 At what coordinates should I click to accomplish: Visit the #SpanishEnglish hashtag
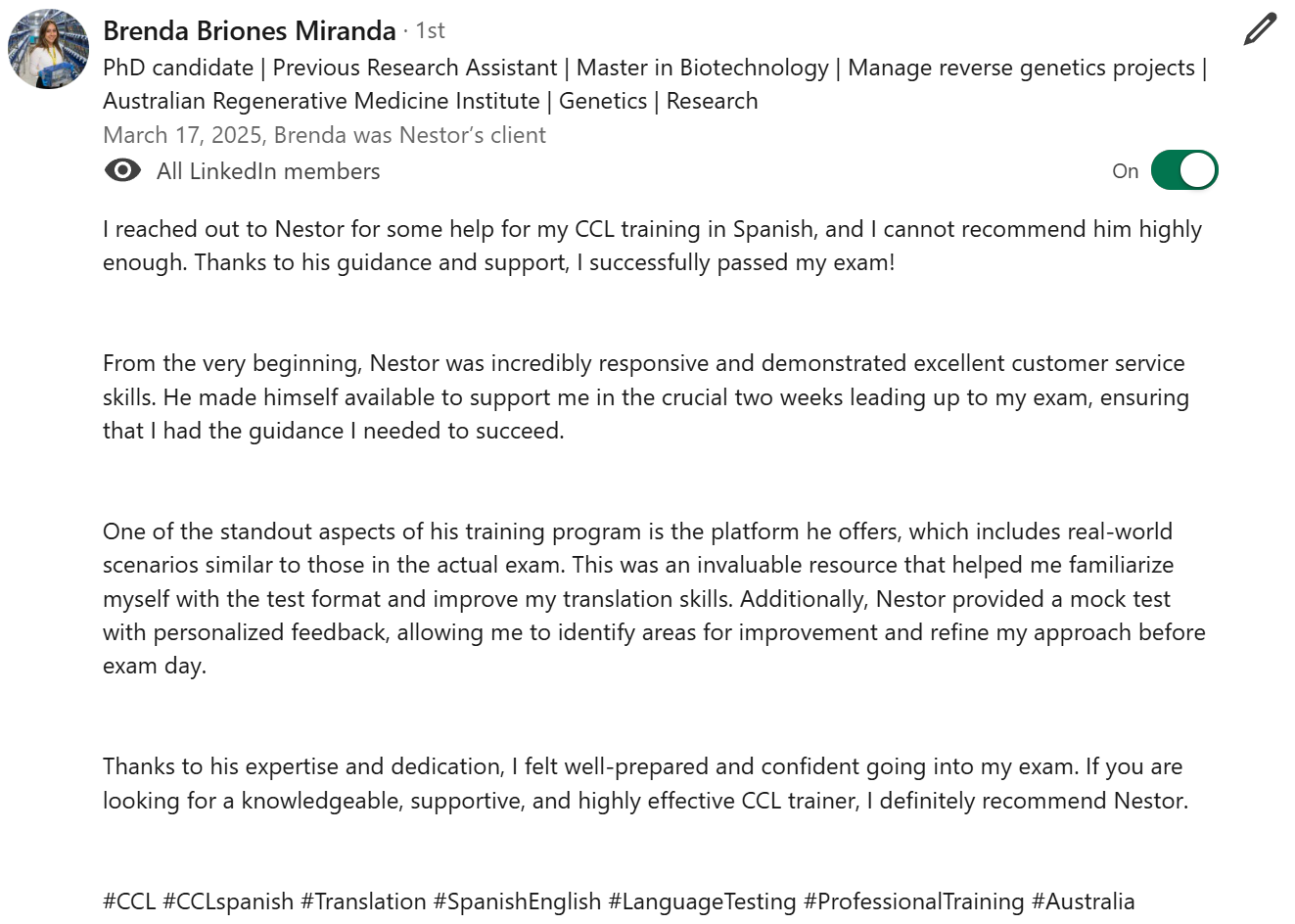[517, 901]
